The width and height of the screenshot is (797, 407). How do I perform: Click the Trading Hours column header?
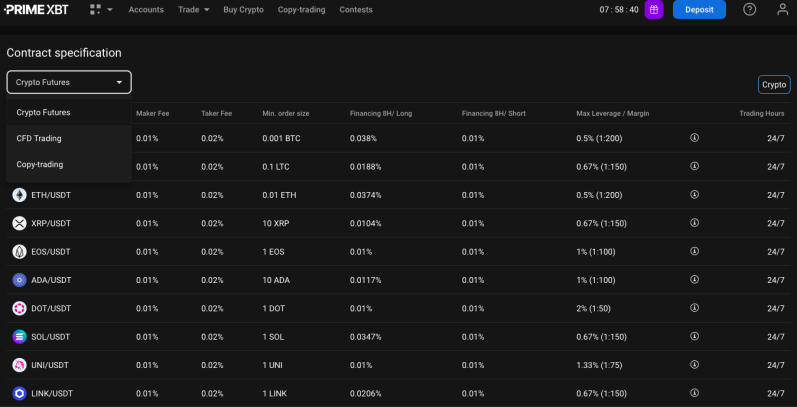[x=761, y=113]
